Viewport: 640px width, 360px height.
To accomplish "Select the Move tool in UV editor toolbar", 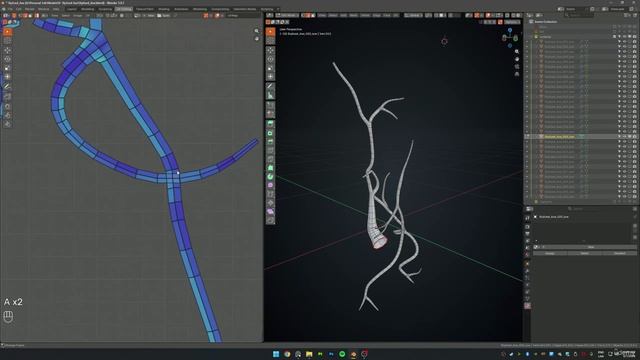I will coord(7,50).
